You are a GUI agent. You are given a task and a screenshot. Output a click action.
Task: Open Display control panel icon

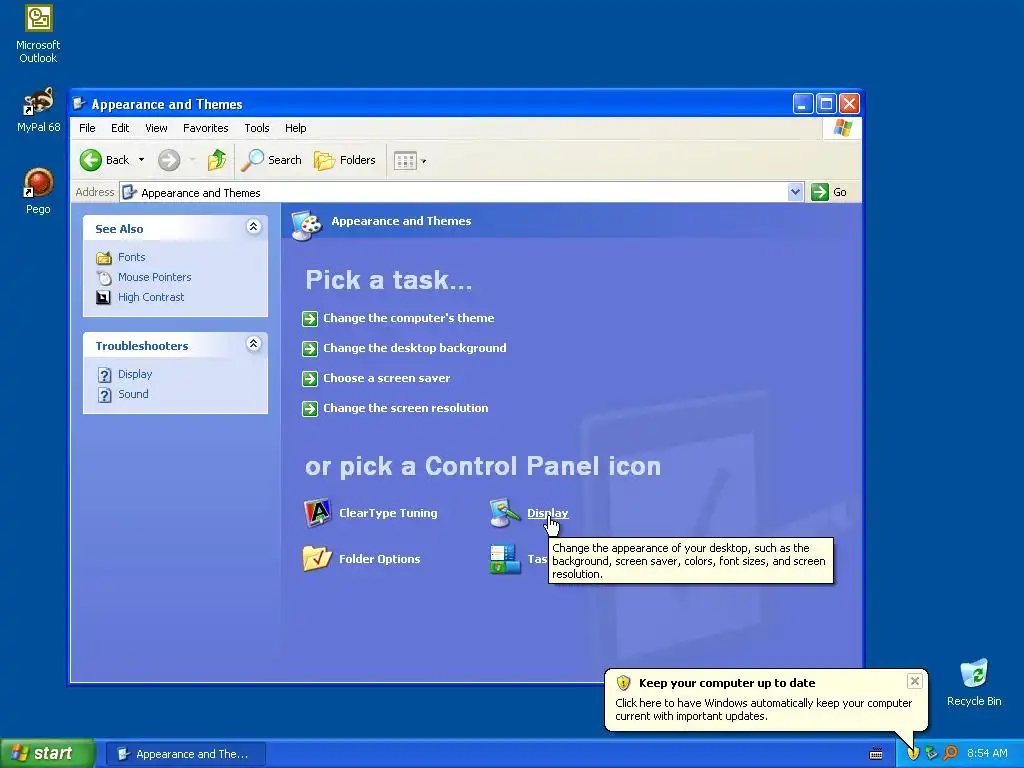point(505,513)
